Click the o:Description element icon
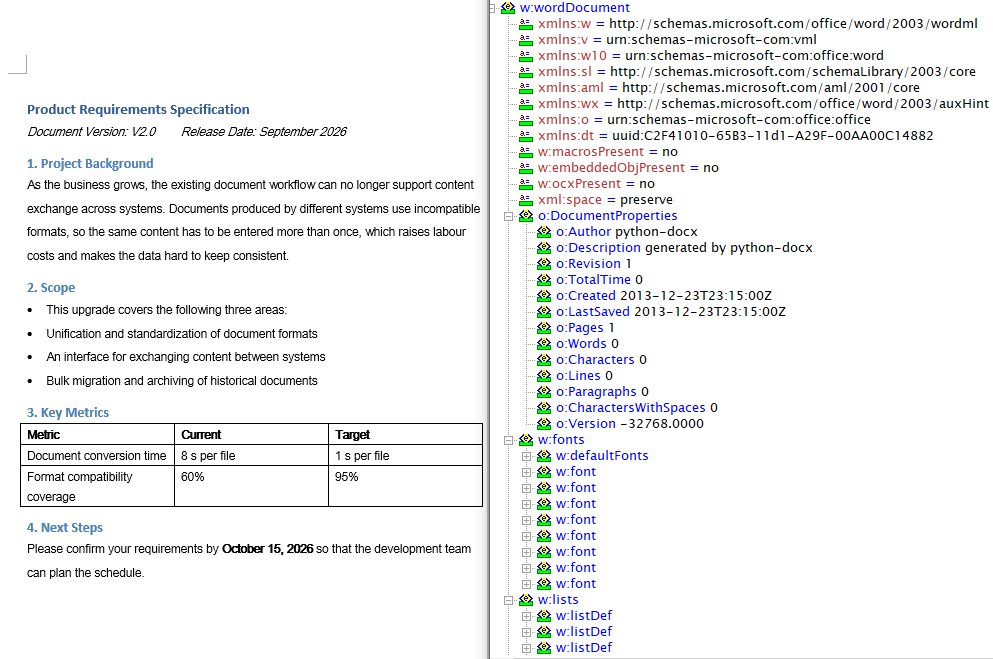993x659 pixels. pyautogui.click(x=544, y=248)
